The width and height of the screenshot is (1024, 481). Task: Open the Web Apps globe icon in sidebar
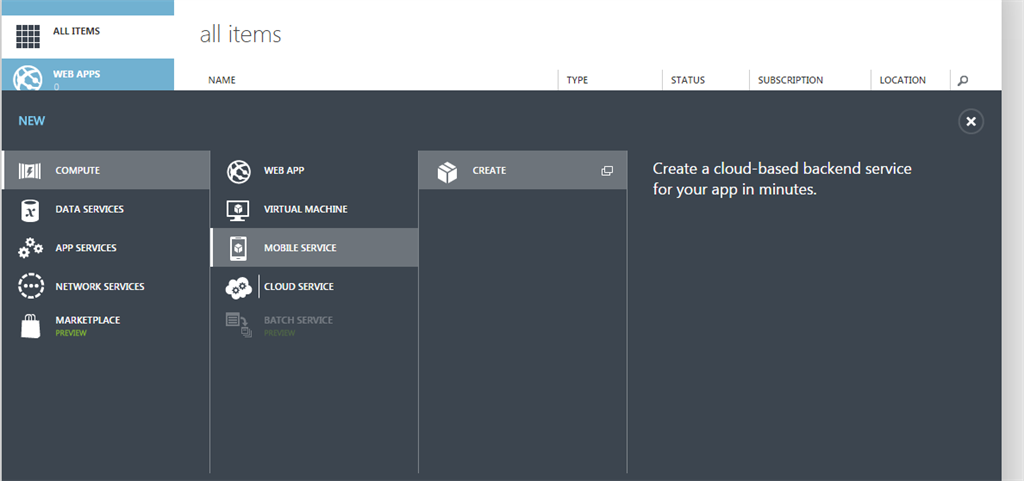28,78
